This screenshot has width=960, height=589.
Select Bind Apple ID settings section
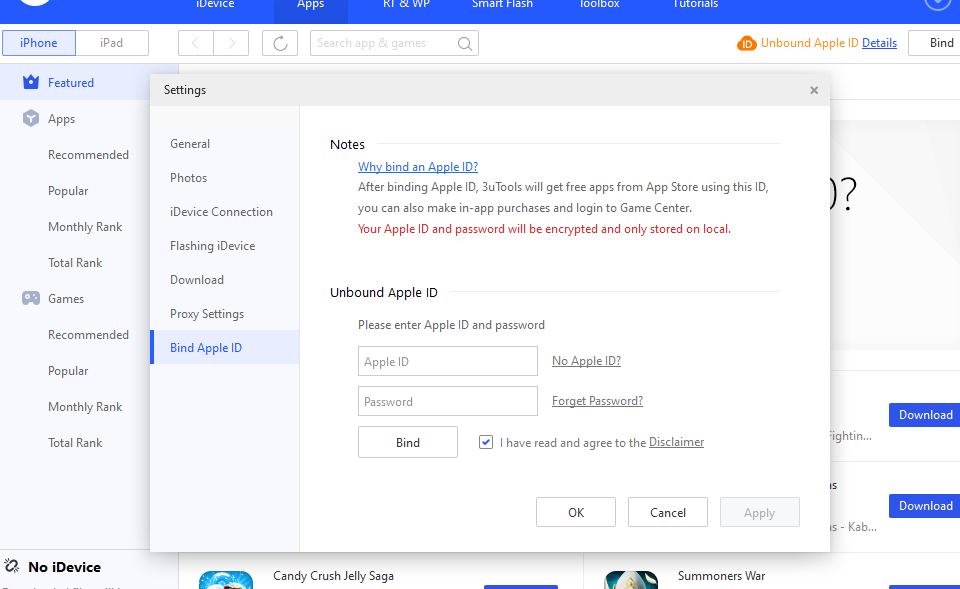pyautogui.click(x=225, y=347)
